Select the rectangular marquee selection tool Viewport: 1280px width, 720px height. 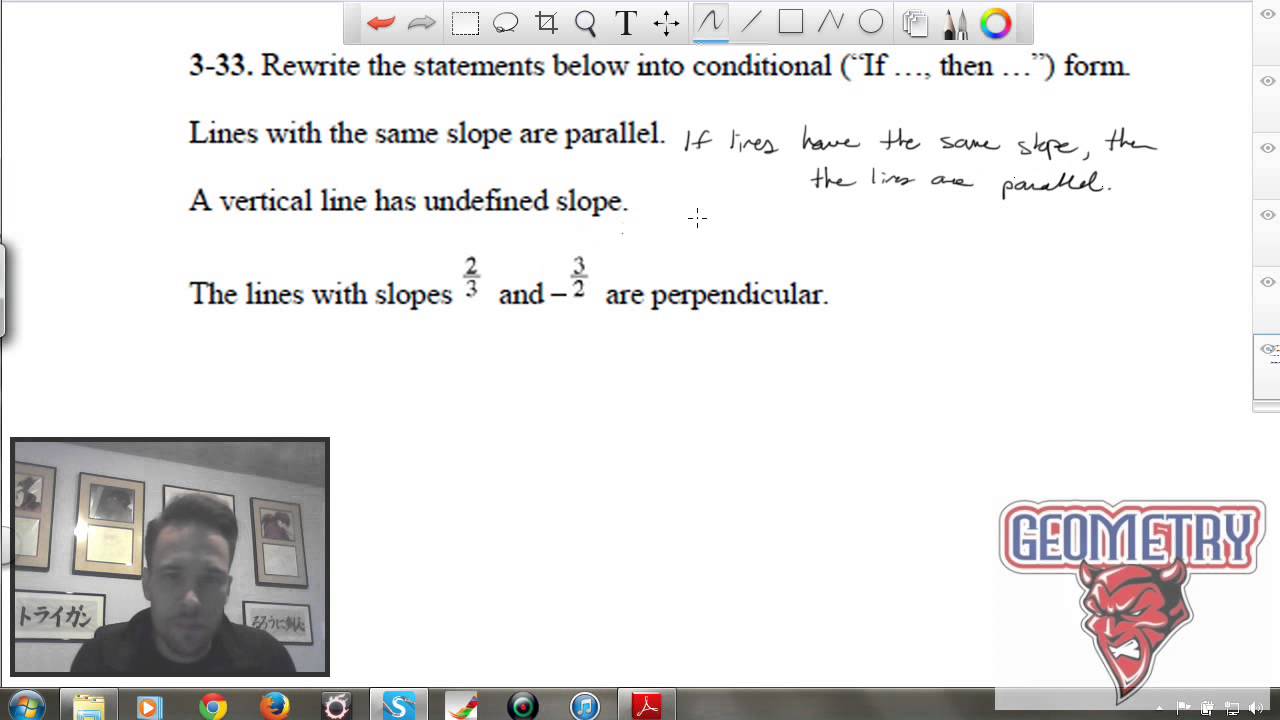point(465,23)
